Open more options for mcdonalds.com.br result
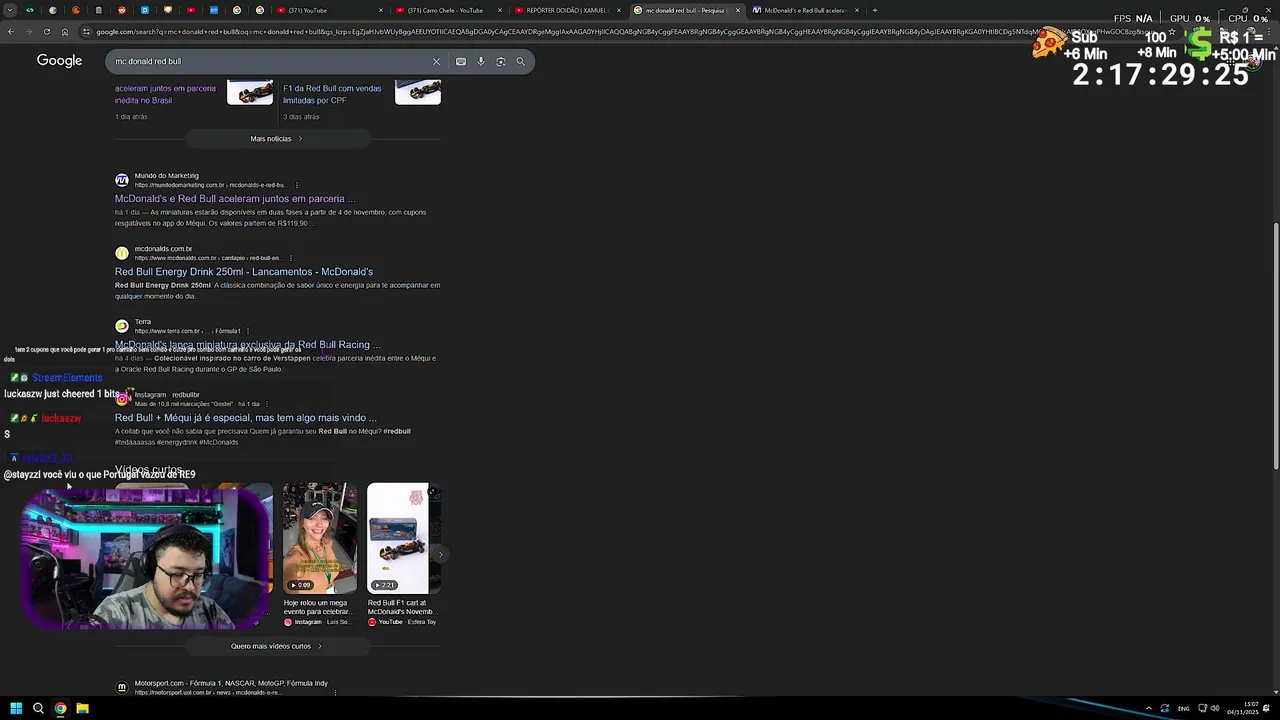The image size is (1280, 720). point(290,258)
